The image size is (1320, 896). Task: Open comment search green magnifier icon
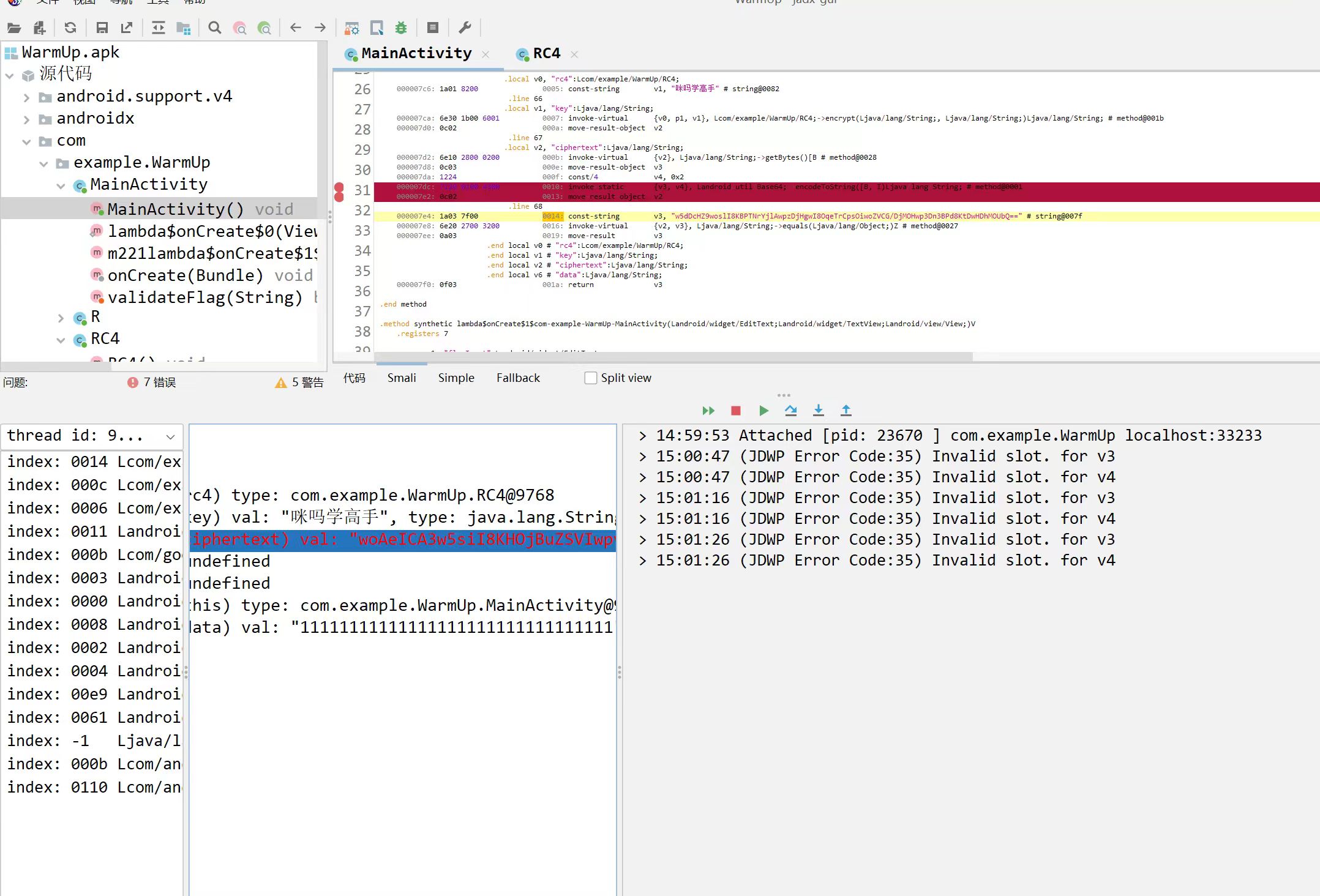tap(264, 28)
